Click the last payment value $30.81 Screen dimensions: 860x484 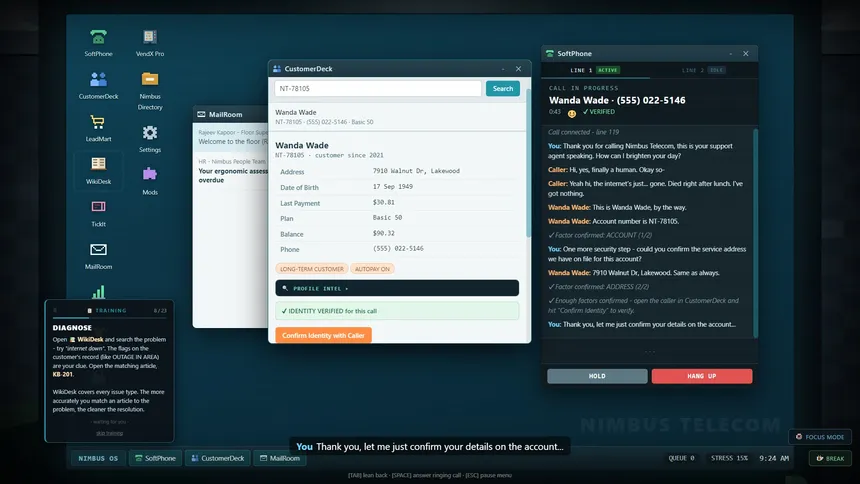(x=383, y=202)
